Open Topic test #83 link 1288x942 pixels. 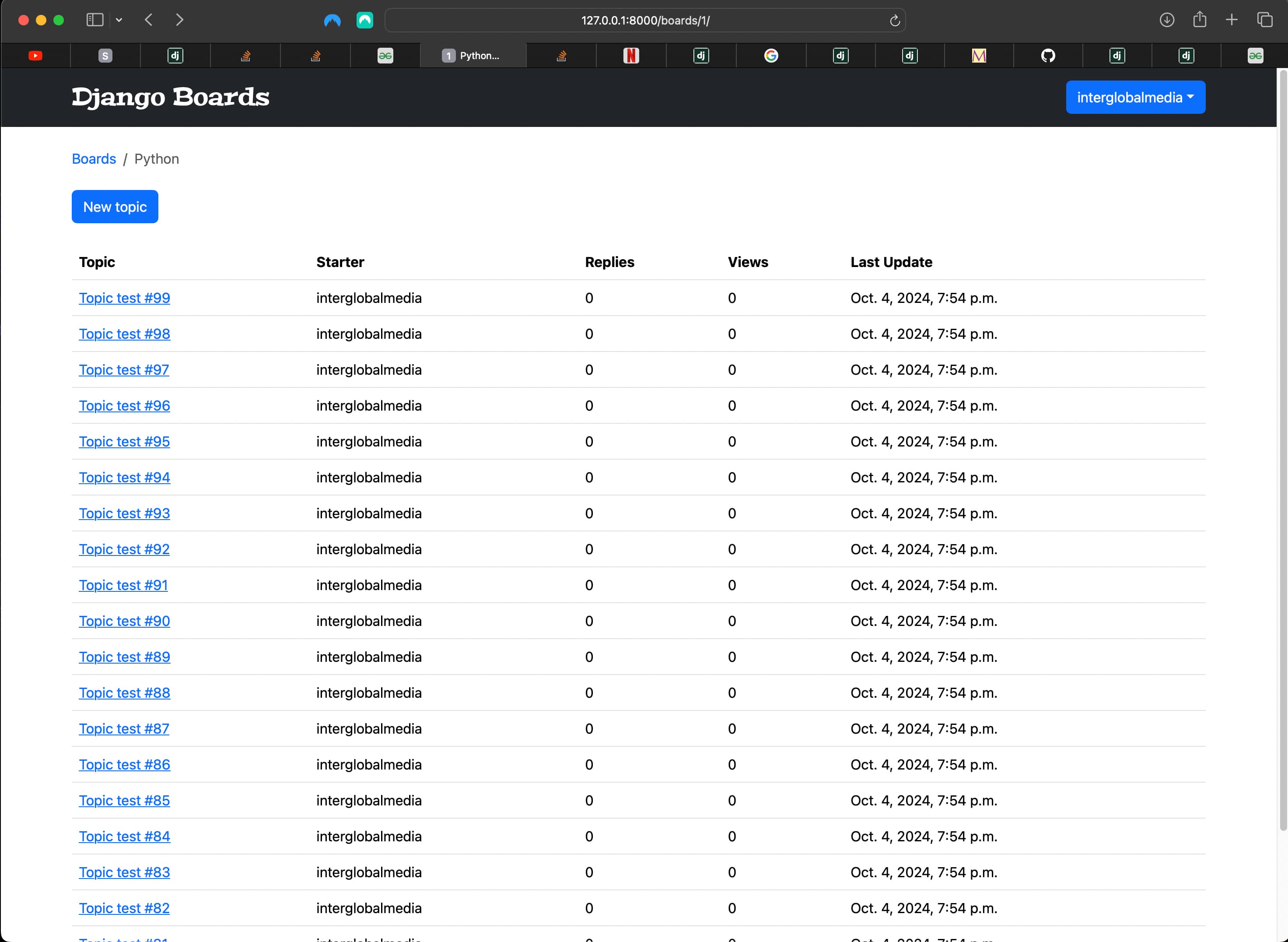point(124,873)
